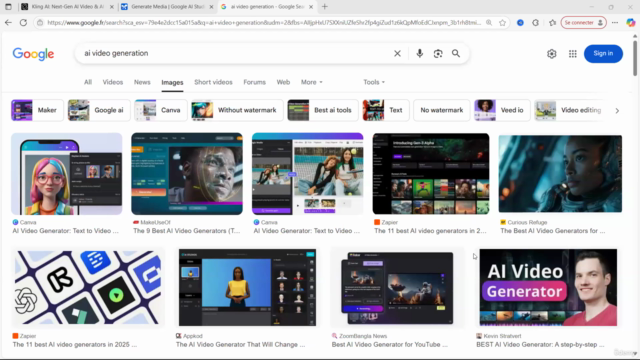Open Google Lens image search
Image resolution: width=640 pixels, height=360 pixels.
(x=438, y=53)
